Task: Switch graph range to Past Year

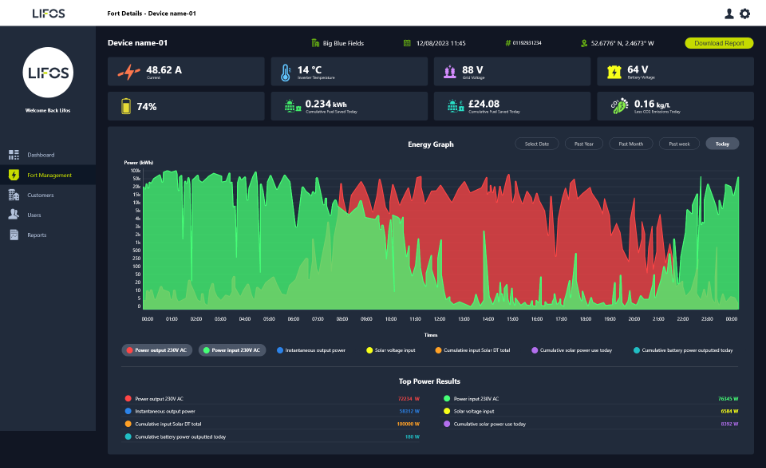Action: click(584, 144)
